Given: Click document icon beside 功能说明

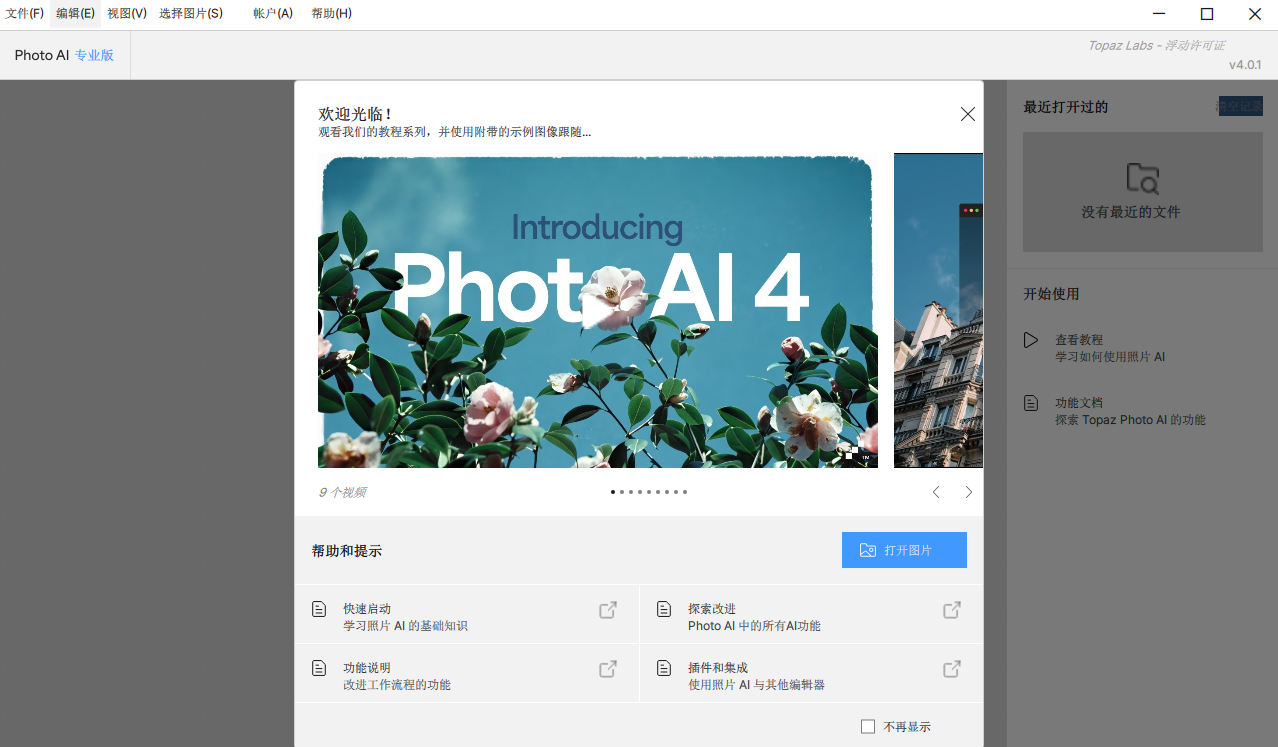Looking at the screenshot, I should coord(319,668).
